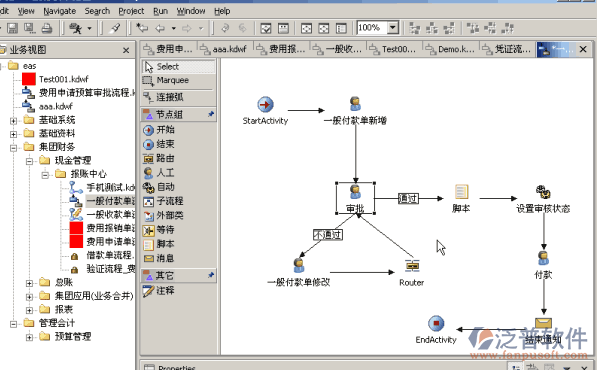Pin the 节点组 palette drawer
The height and width of the screenshot is (371, 598).
coord(211,114)
